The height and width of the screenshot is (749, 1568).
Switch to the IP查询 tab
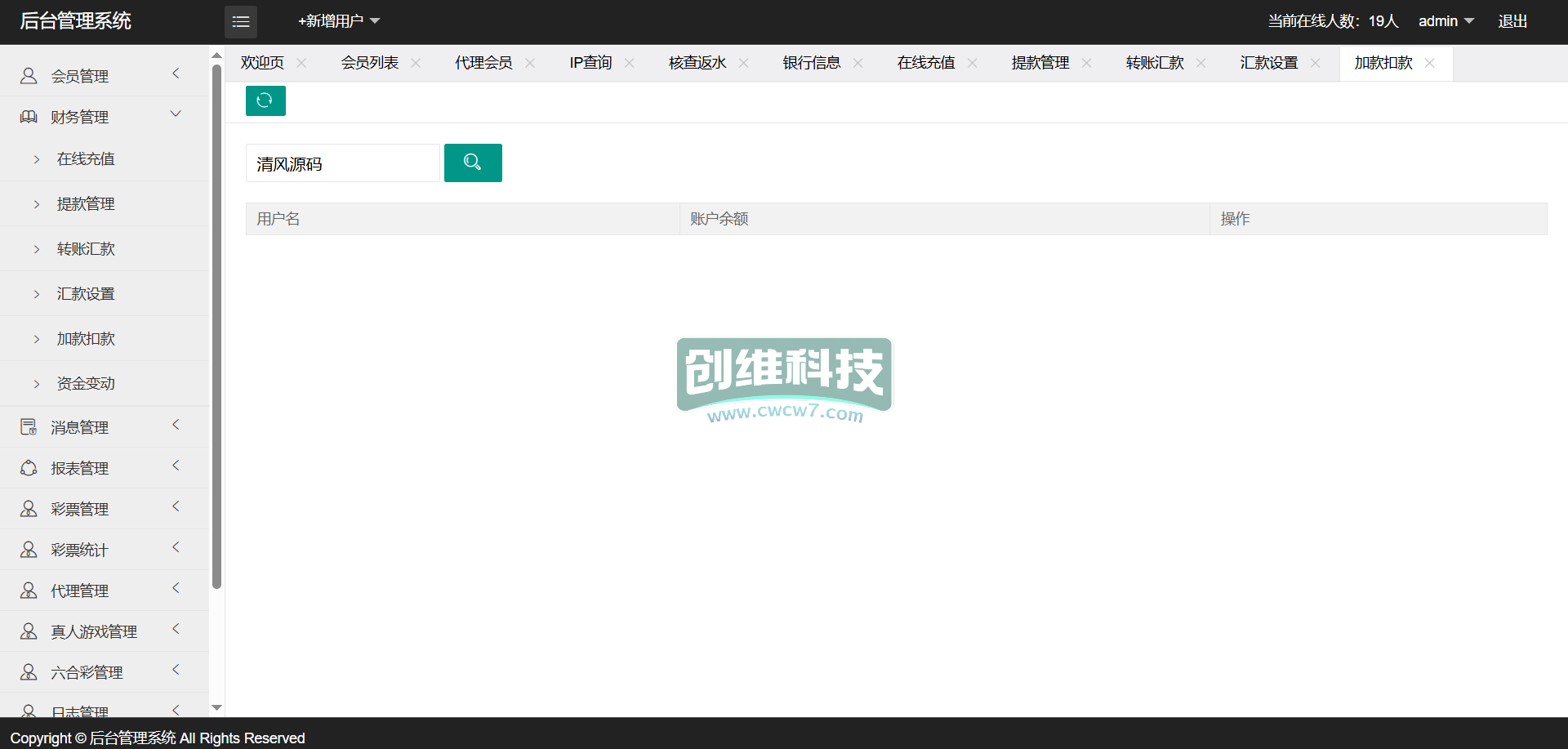tap(591, 63)
